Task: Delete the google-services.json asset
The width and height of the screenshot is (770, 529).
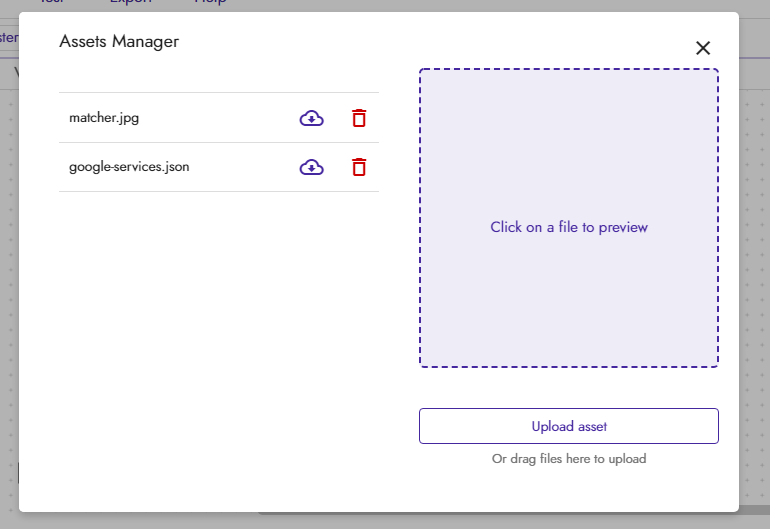Action: click(x=359, y=167)
